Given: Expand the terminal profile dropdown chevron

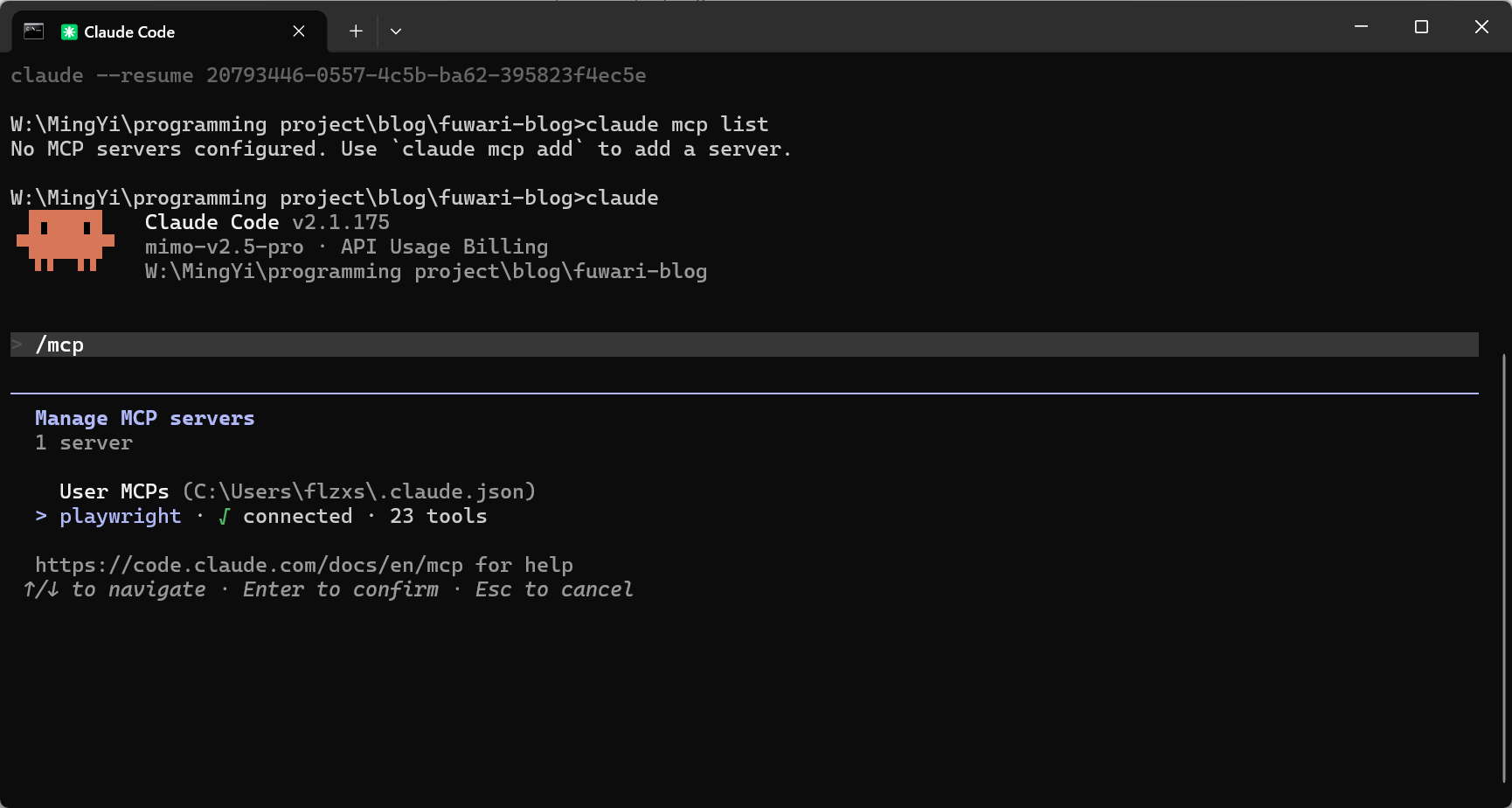Looking at the screenshot, I should 396,31.
